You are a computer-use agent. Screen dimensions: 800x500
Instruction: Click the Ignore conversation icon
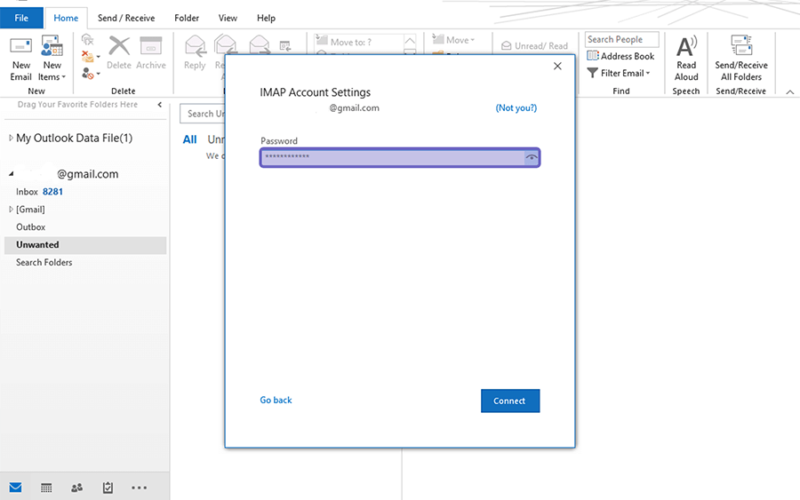(88, 39)
